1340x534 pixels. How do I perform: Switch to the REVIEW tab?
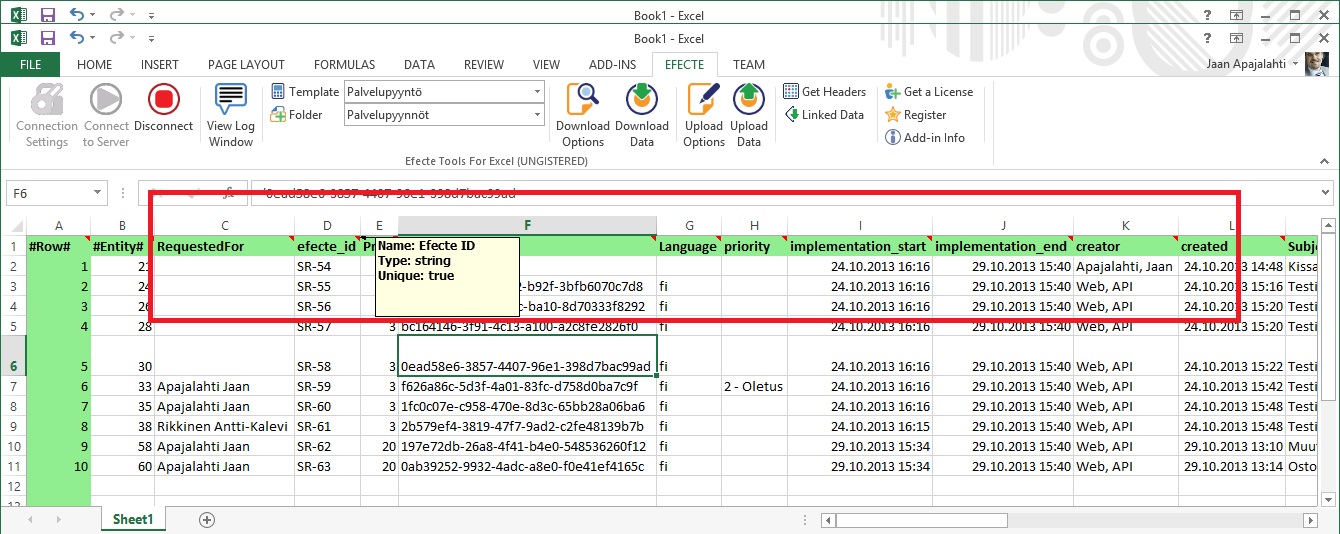pos(484,65)
